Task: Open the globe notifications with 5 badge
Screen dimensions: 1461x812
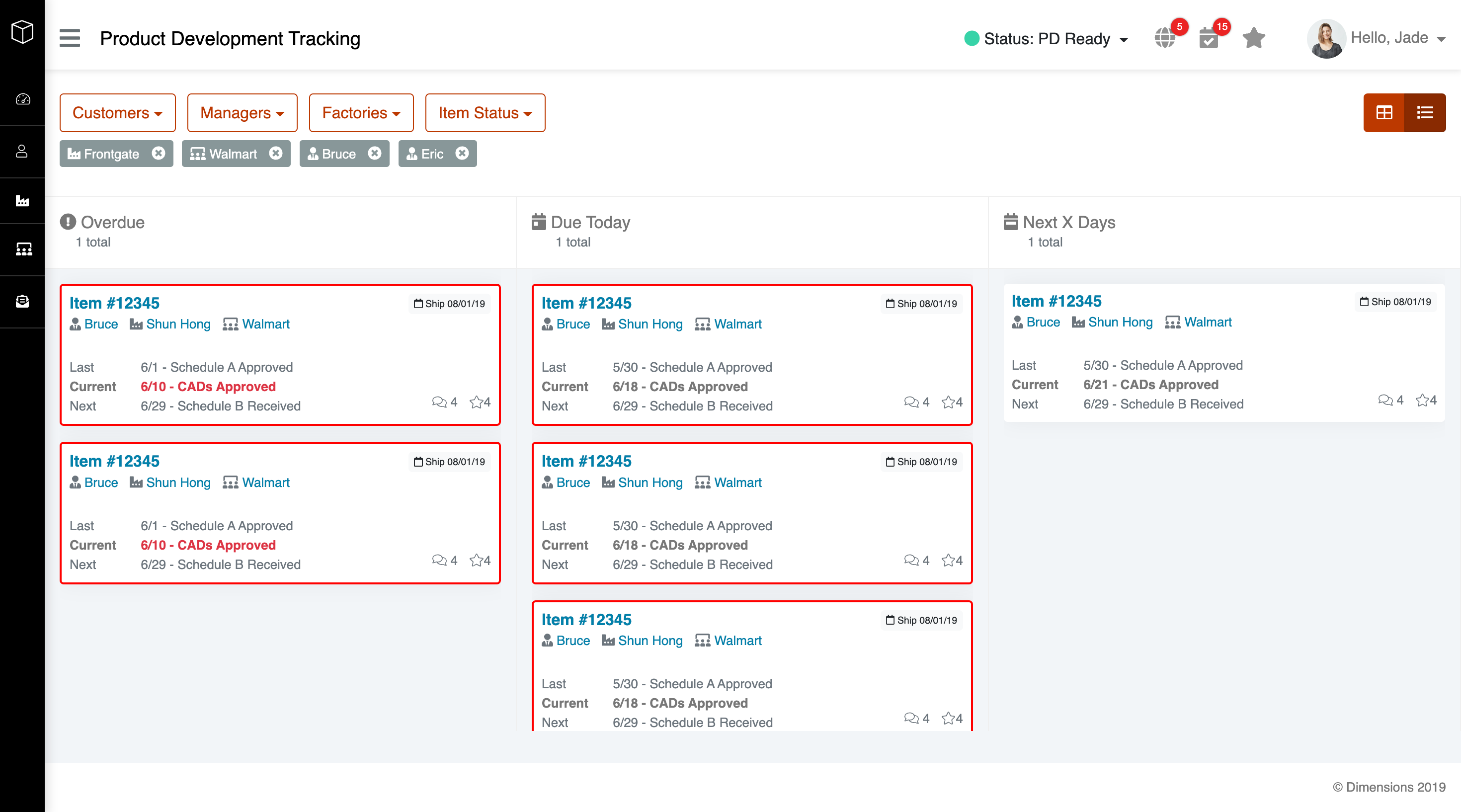Action: coord(1165,38)
